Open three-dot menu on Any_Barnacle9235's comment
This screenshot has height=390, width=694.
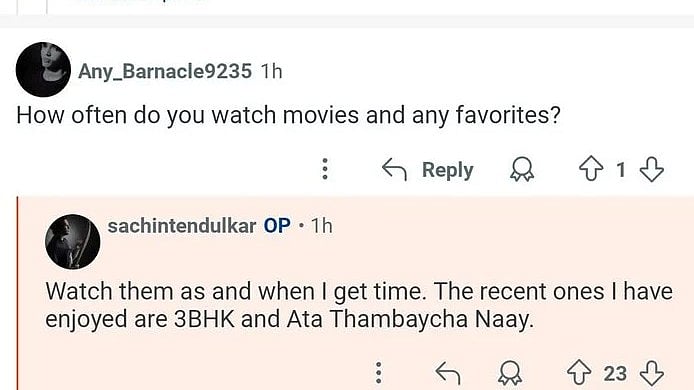point(325,169)
